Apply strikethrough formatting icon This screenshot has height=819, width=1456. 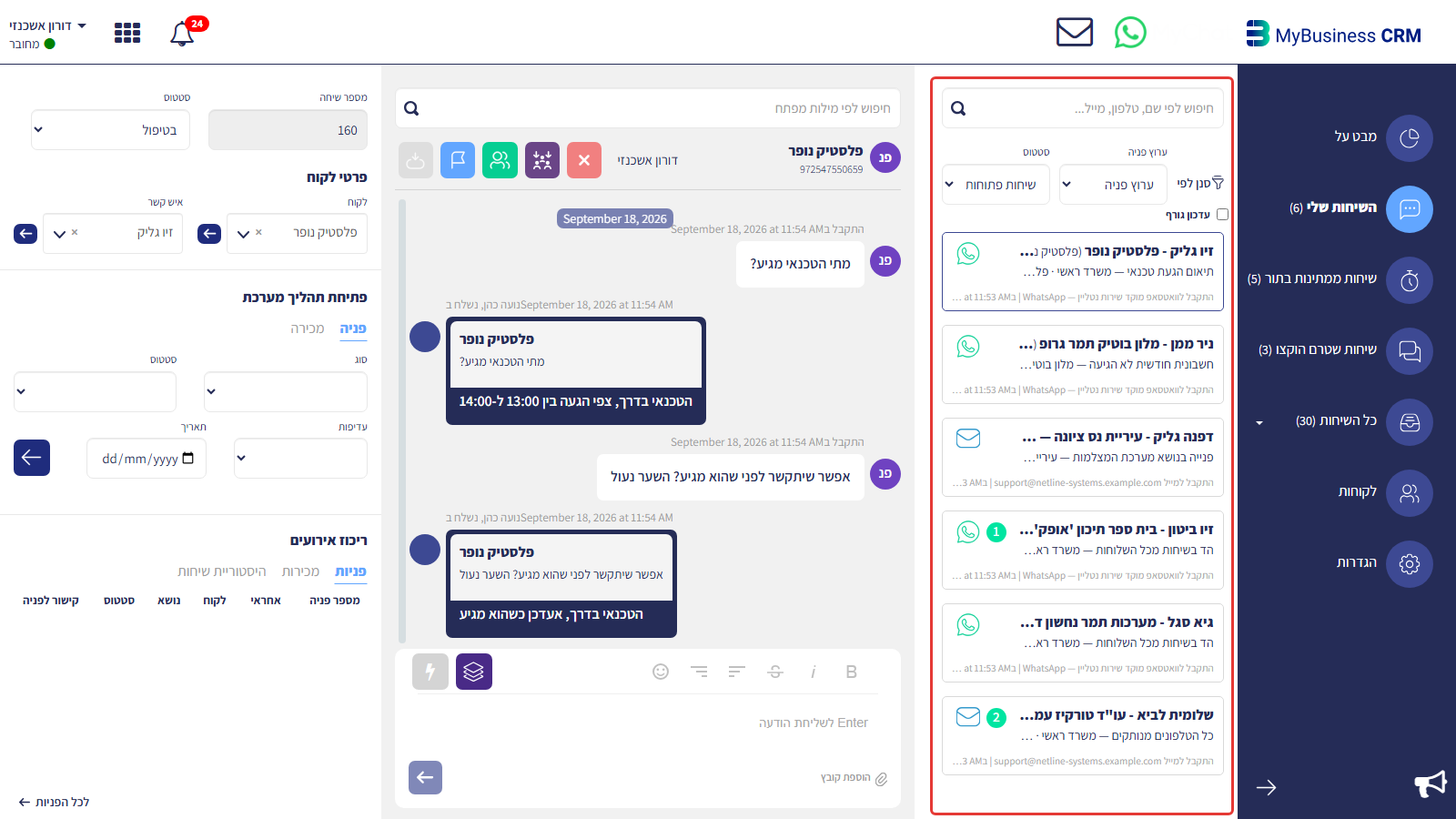tap(775, 672)
